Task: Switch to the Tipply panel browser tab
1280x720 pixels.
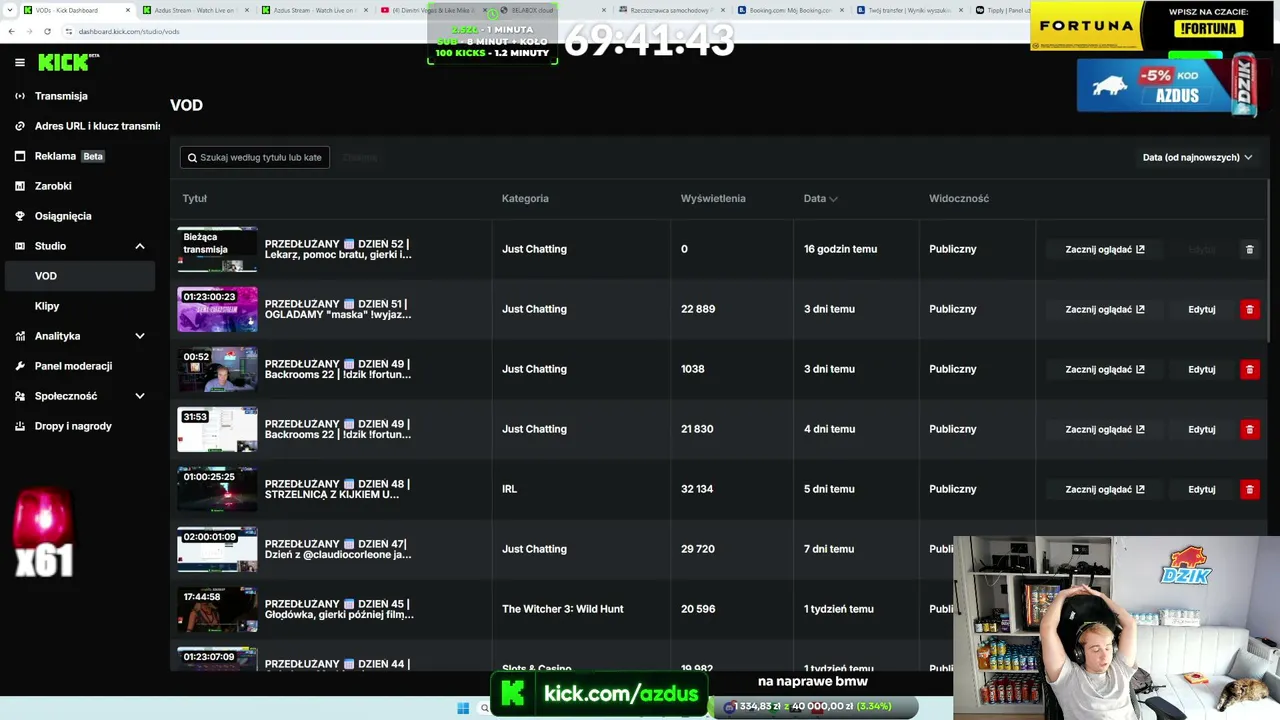Action: (x=1002, y=10)
